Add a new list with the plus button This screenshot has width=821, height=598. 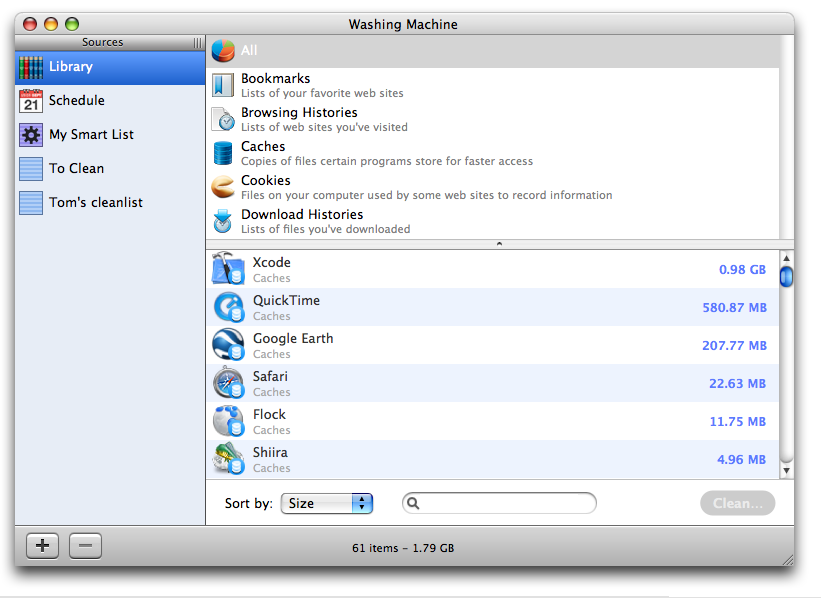pyautogui.click(x=42, y=546)
